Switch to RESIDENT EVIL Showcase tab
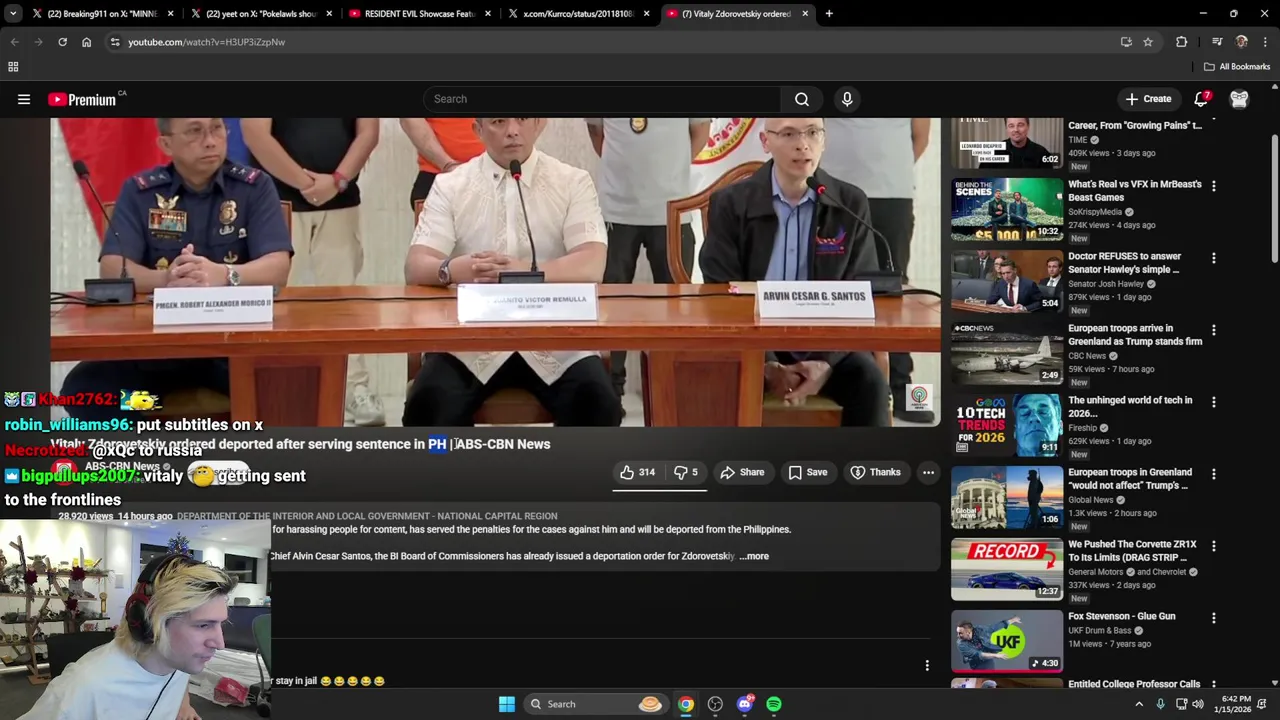 coord(420,14)
